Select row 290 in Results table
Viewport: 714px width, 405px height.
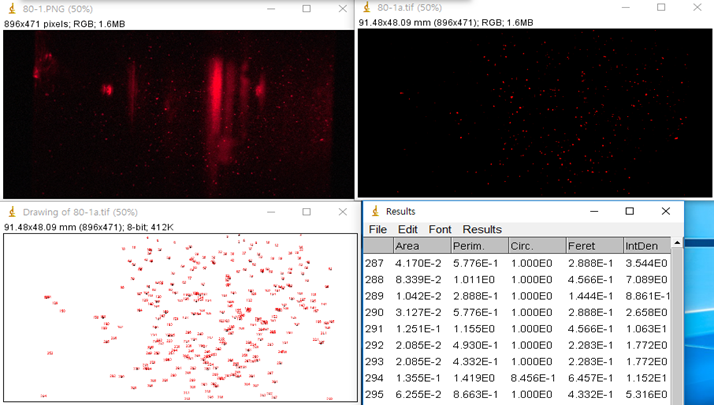[517, 312]
